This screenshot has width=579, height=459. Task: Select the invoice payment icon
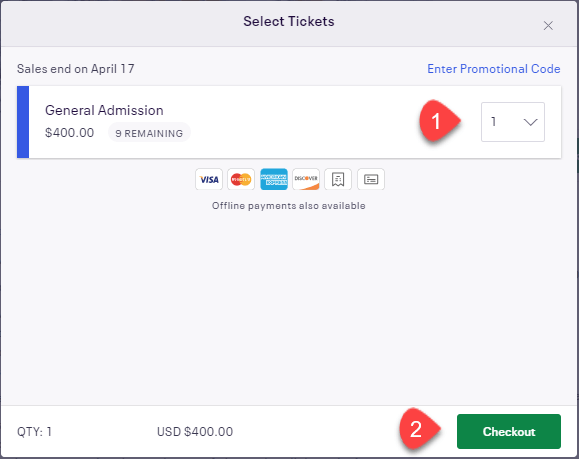tap(371, 179)
